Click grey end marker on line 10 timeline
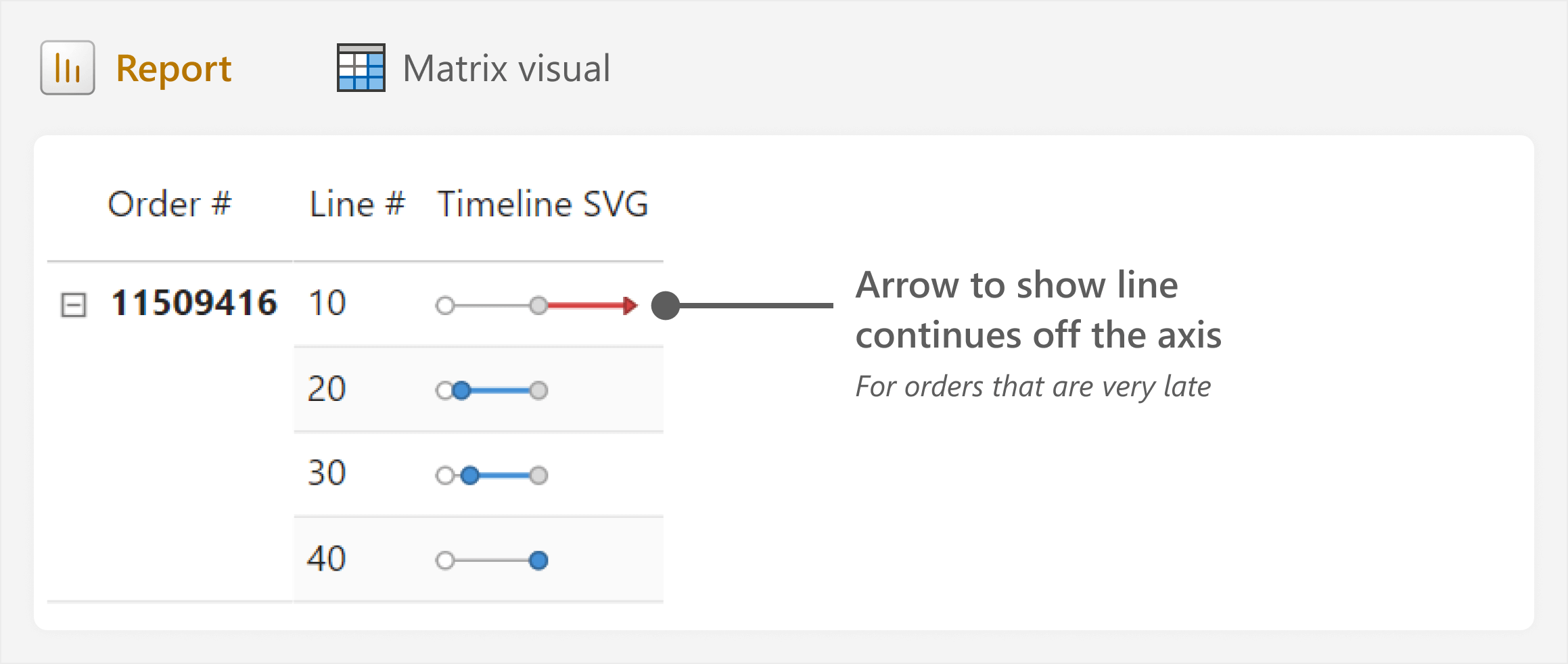Viewport: 1568px width, 664px height. pyautogui.click(x=538, y=306)
